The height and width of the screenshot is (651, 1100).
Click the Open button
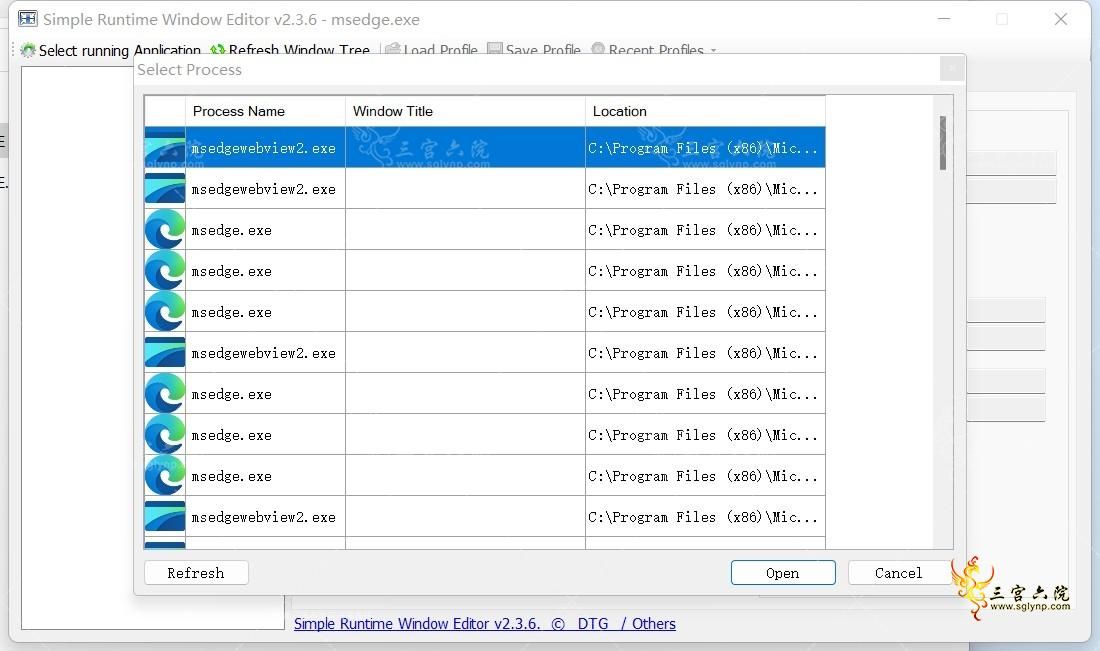[783, 572]
